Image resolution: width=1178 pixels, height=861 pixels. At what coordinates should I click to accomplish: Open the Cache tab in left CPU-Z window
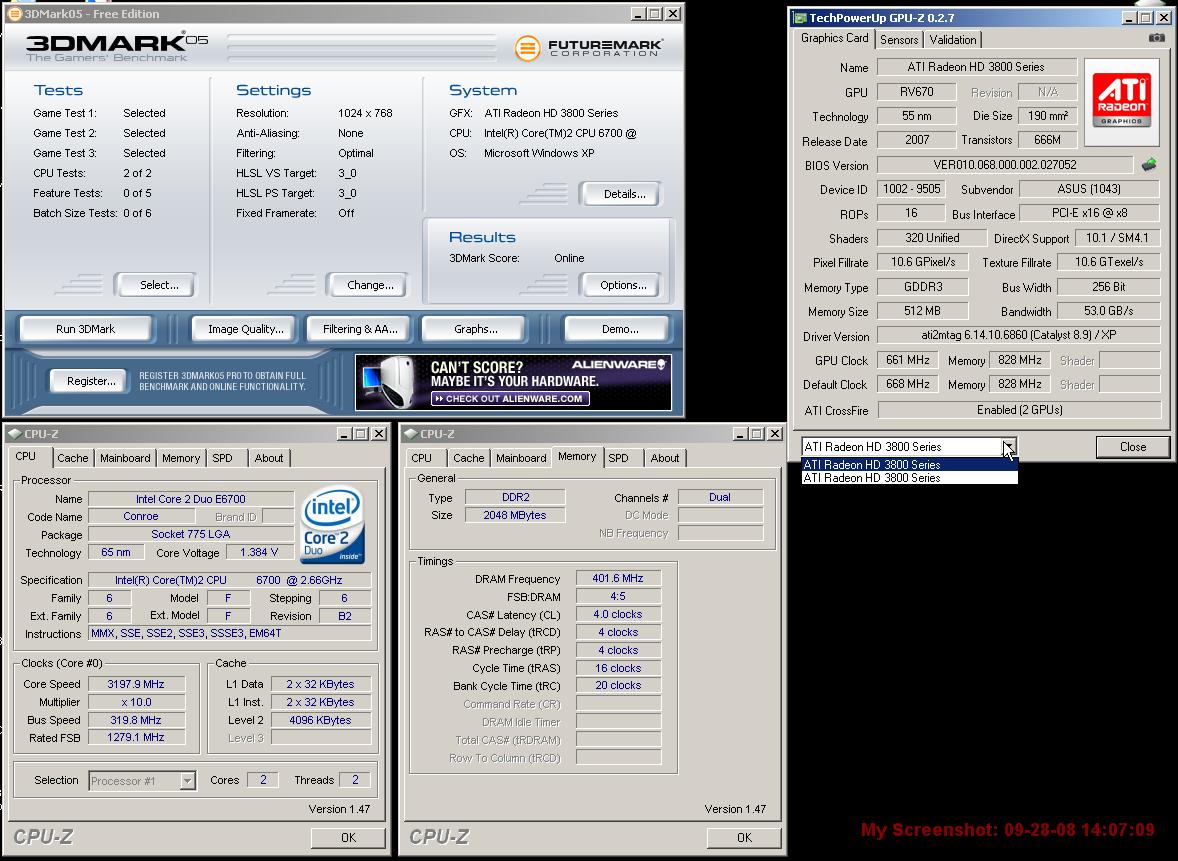(73, 458)
